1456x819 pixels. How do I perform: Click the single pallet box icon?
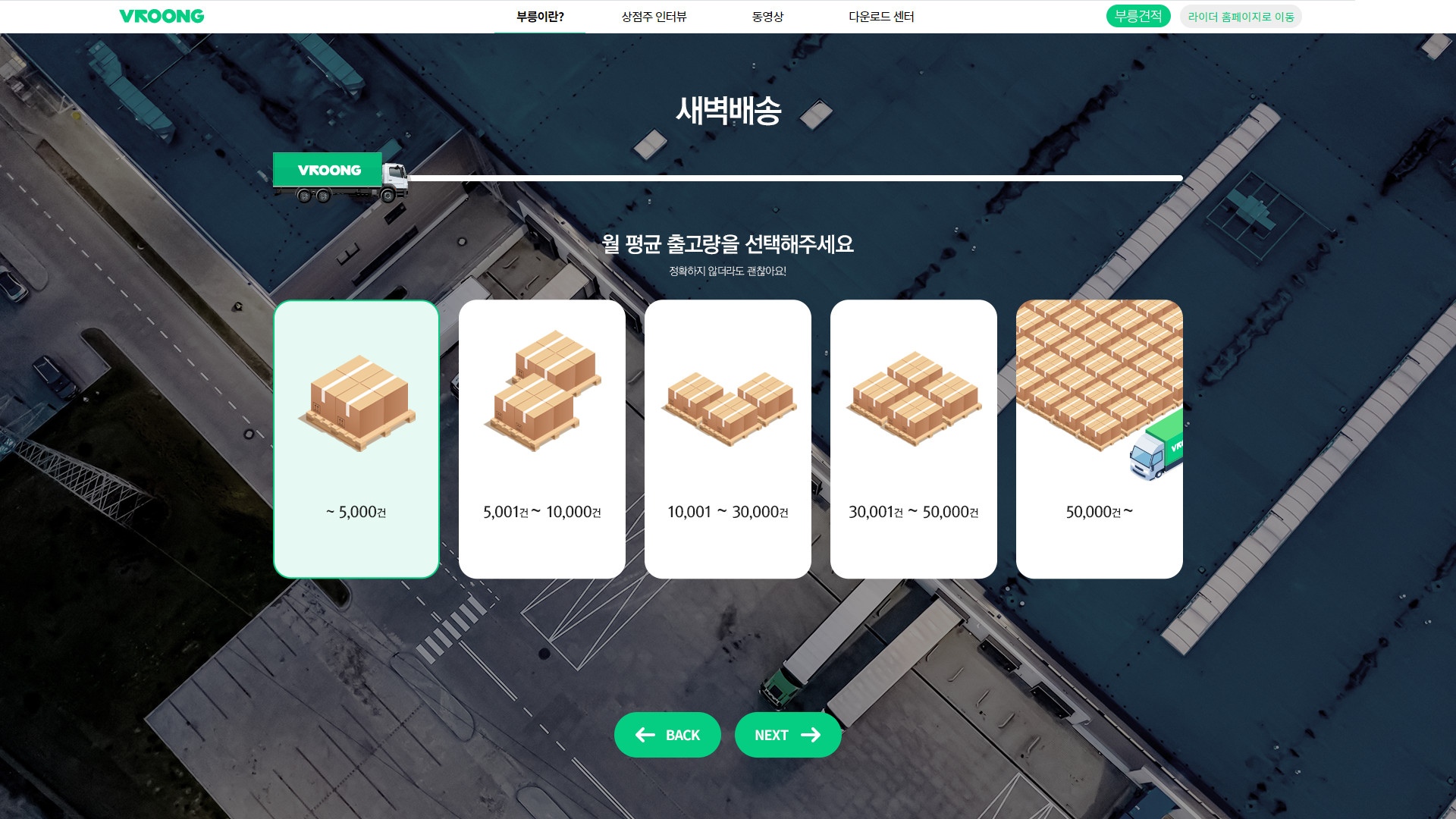click(x=356, y=403)
